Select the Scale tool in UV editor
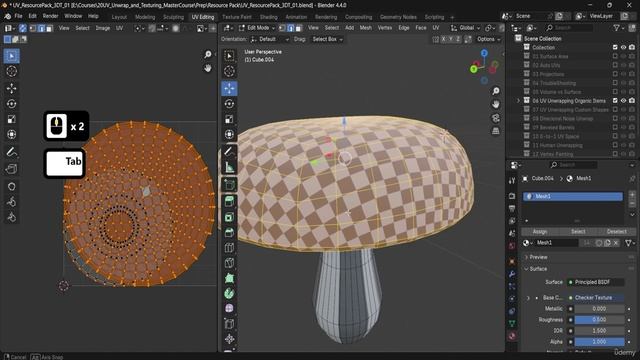 tap(11, 119)
